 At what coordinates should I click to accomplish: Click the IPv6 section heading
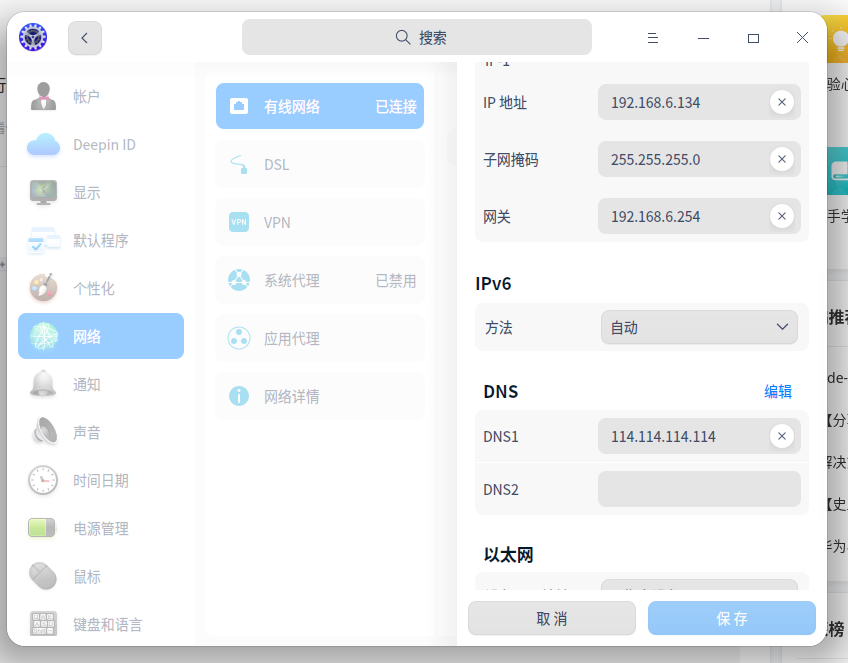pyautogui.click(x=493, y=284)
